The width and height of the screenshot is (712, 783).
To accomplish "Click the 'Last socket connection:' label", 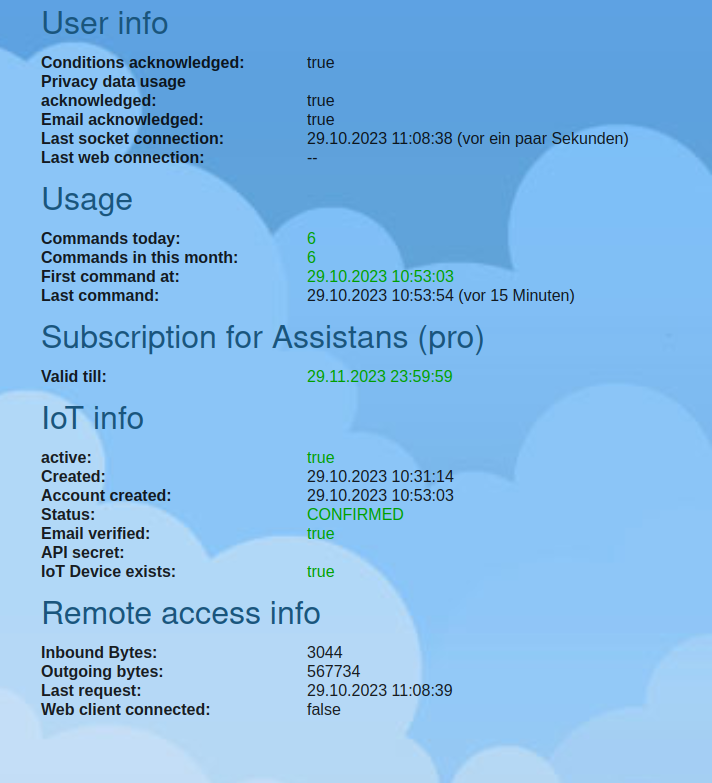I will (132, 139).
